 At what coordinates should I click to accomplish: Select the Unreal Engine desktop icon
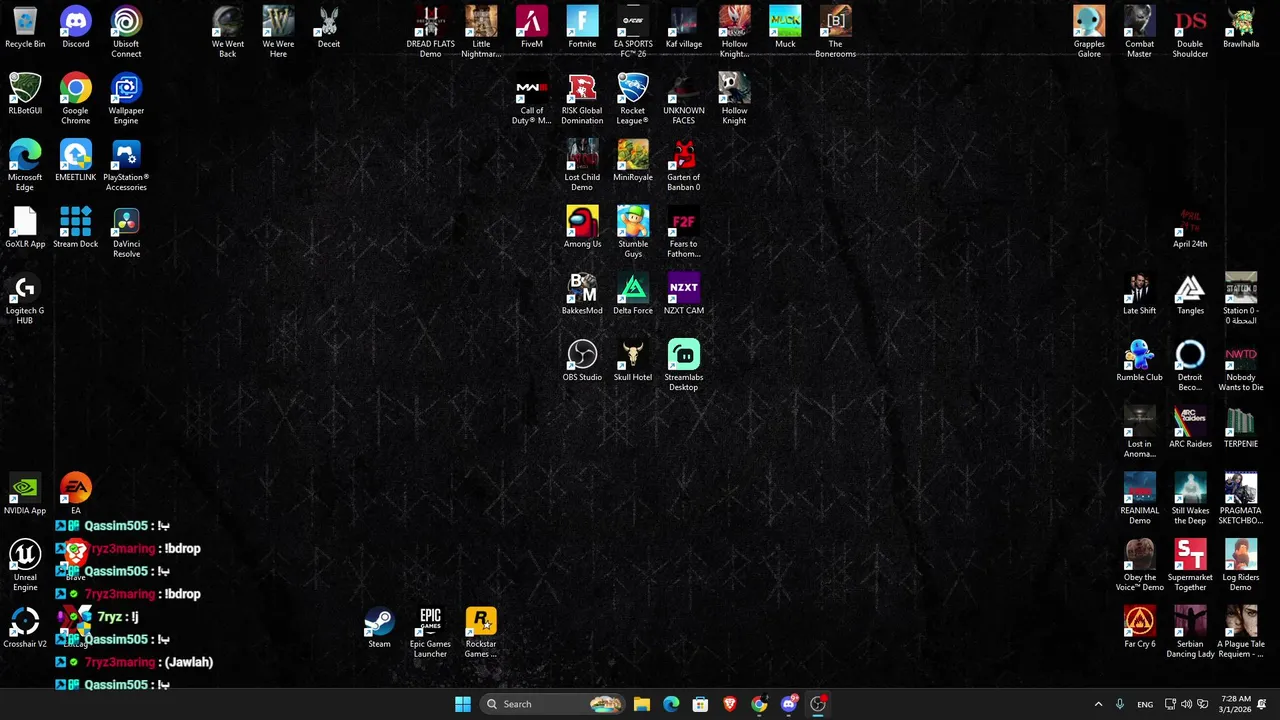(x=25, y=566)
